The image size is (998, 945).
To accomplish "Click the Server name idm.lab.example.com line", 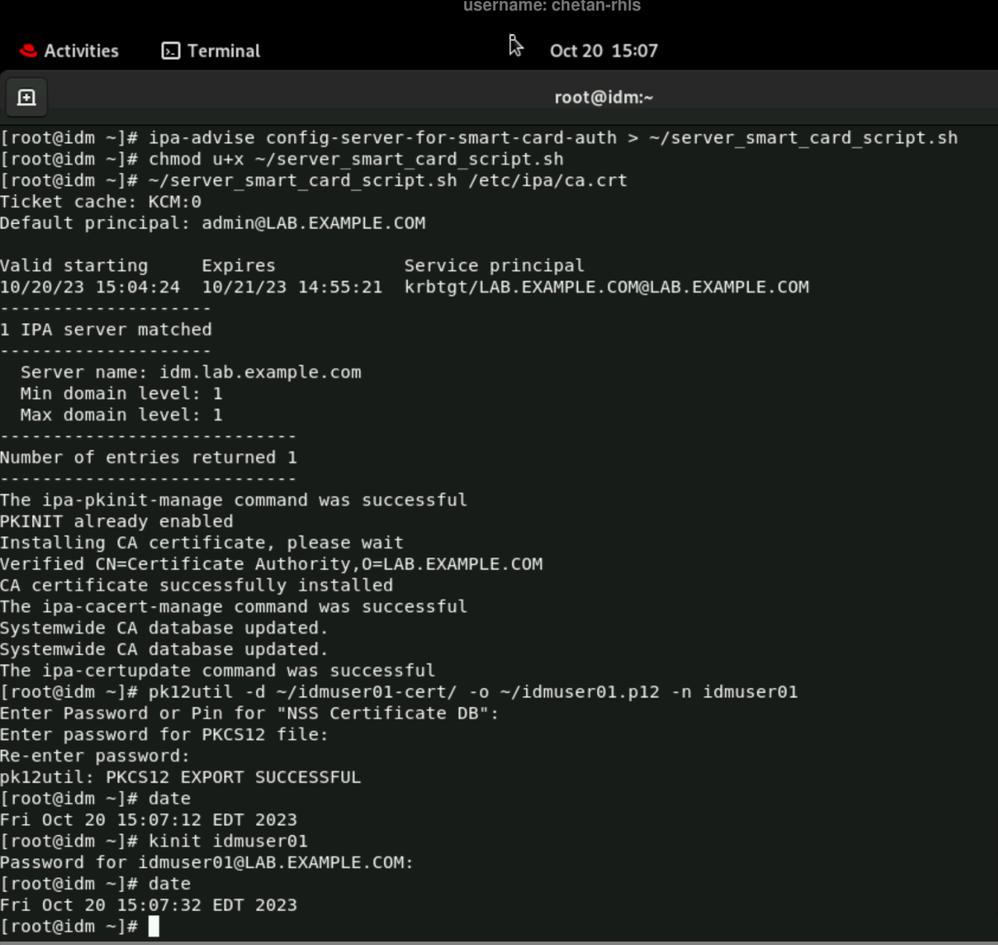I will (x=190, y=372).
